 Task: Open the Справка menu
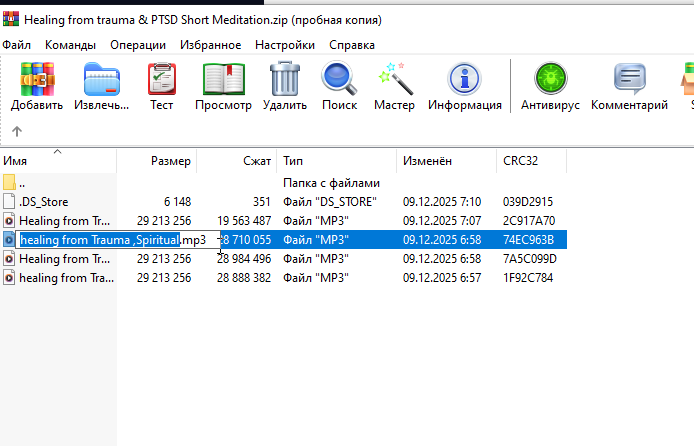click(x=352, y=45)
